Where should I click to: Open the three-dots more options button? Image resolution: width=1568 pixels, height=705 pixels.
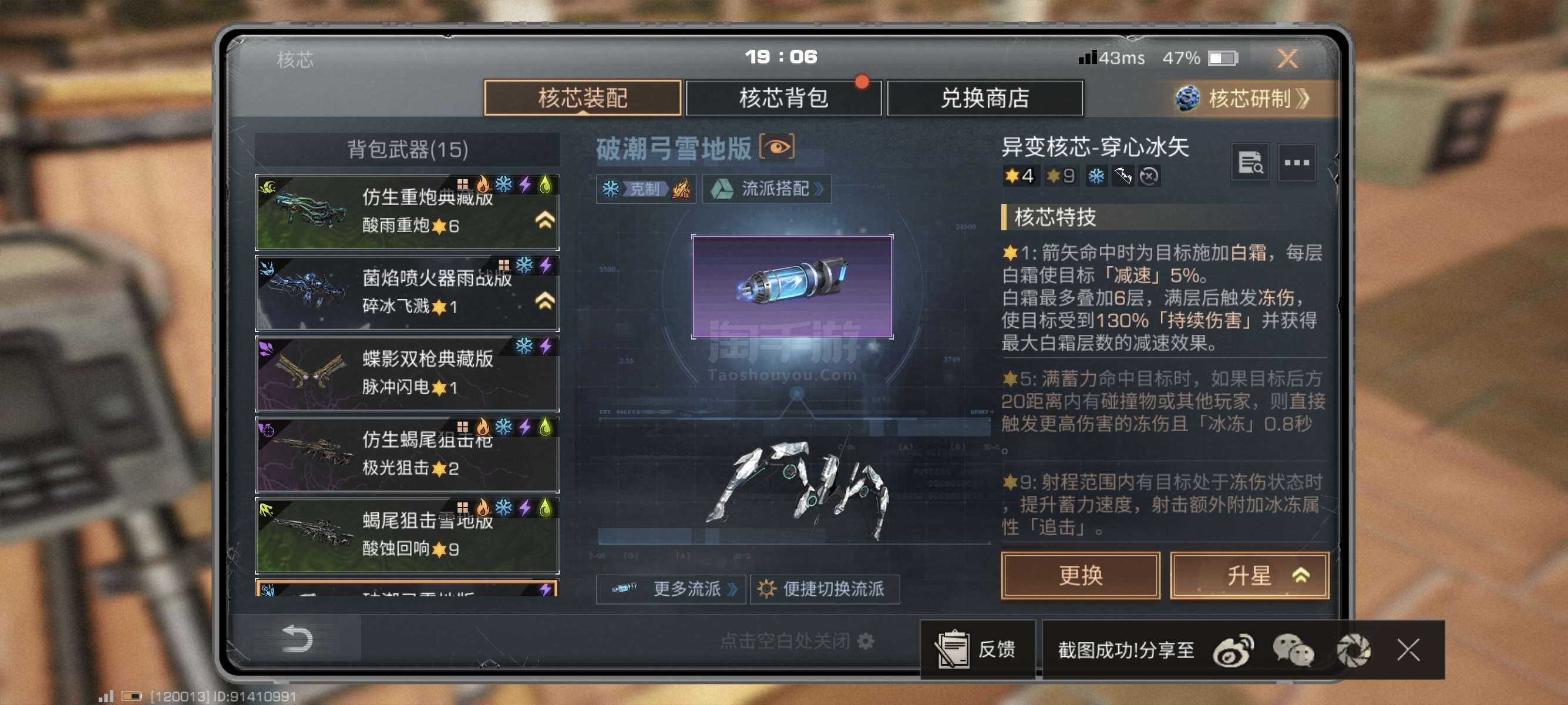click(x=1297, y=163)
